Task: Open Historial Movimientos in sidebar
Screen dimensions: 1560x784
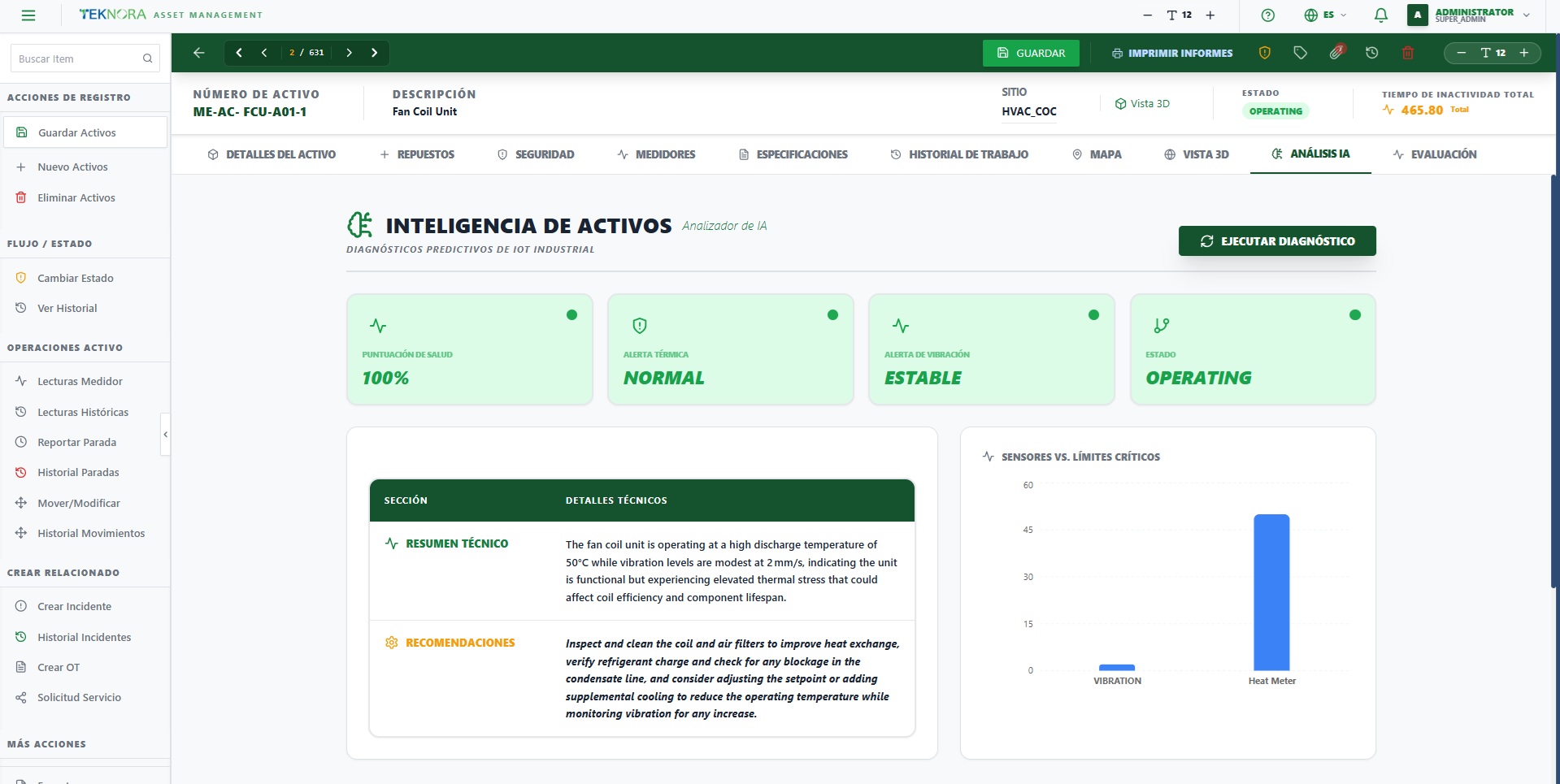Action: tap(85, 533)
